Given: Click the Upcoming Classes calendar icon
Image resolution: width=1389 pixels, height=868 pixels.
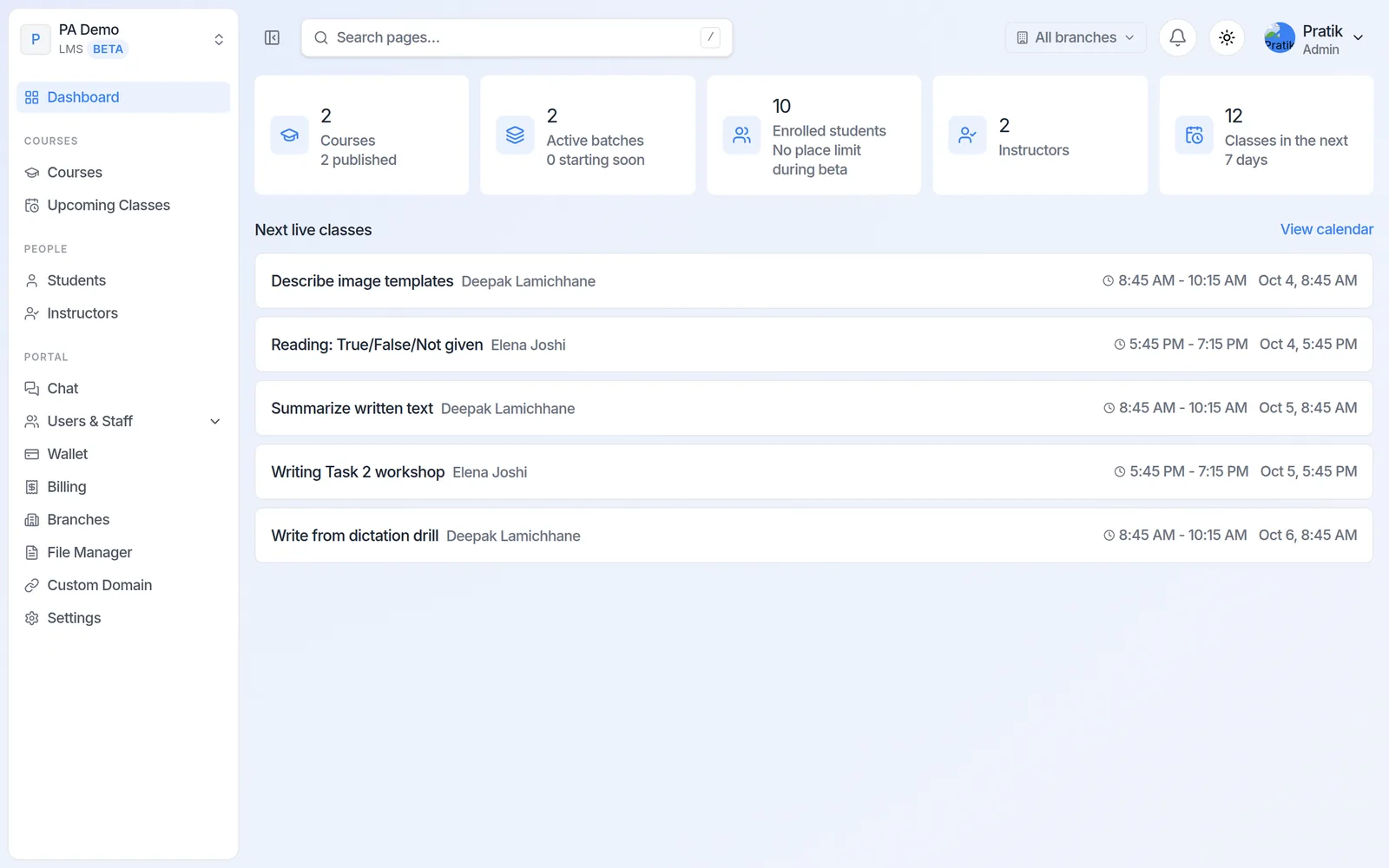Looking at the screenshot, I should pos(32,206).
